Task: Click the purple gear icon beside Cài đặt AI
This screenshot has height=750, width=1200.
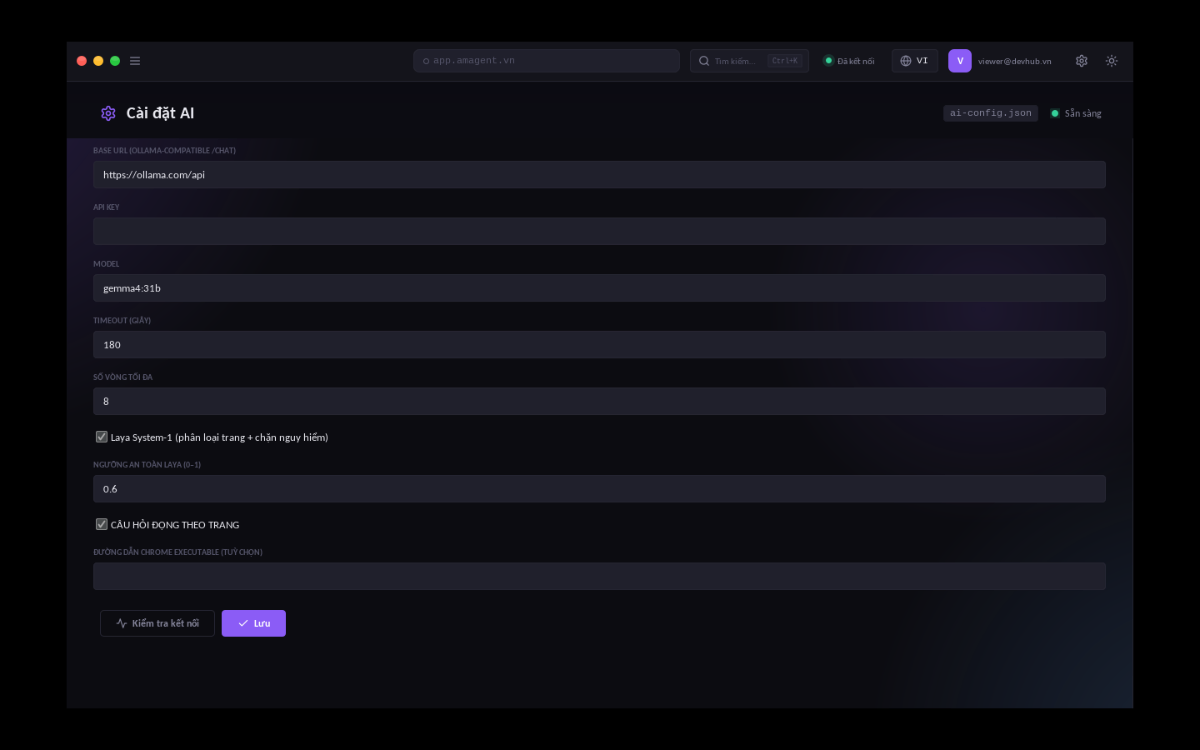Action: click(x=108, y=113)
